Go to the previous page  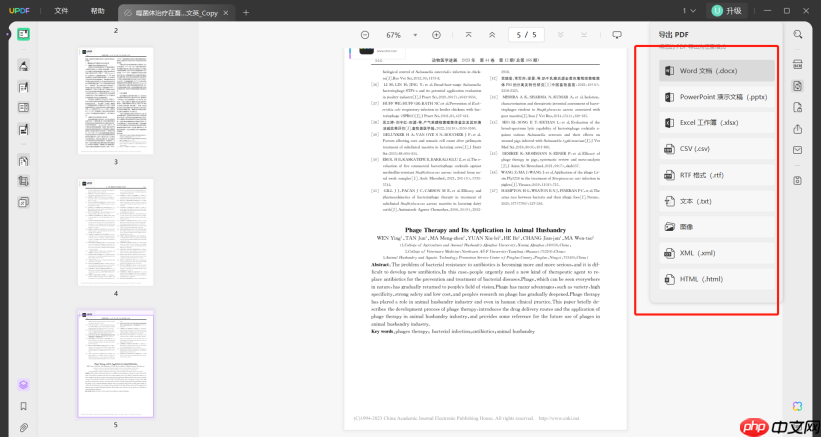[x=492, y=35]
